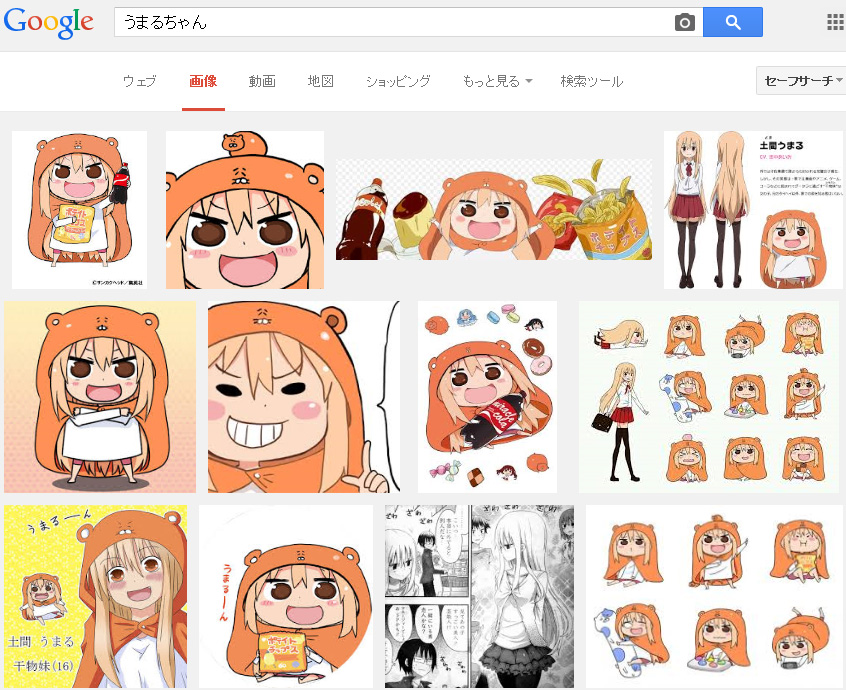Go to the ショッピング tab

pyautogui.click(x=398, y=81)
